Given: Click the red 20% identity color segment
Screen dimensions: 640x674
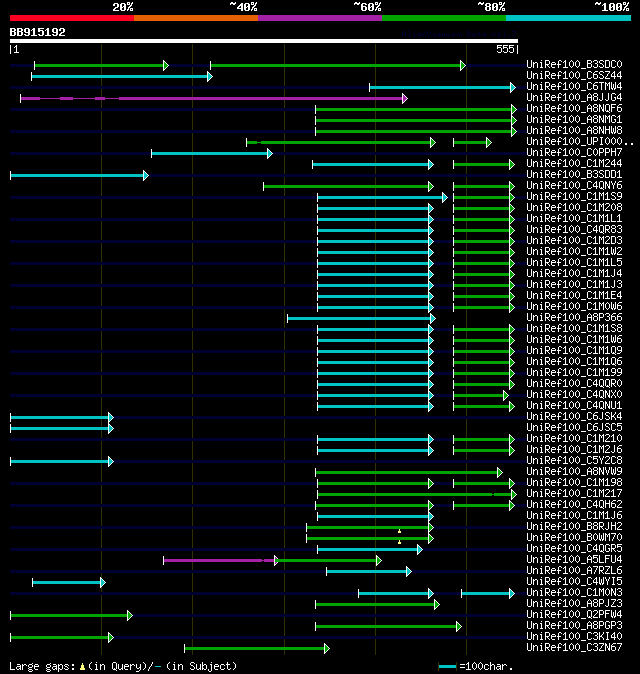Looking at the screenshot, I should (72, 18).
